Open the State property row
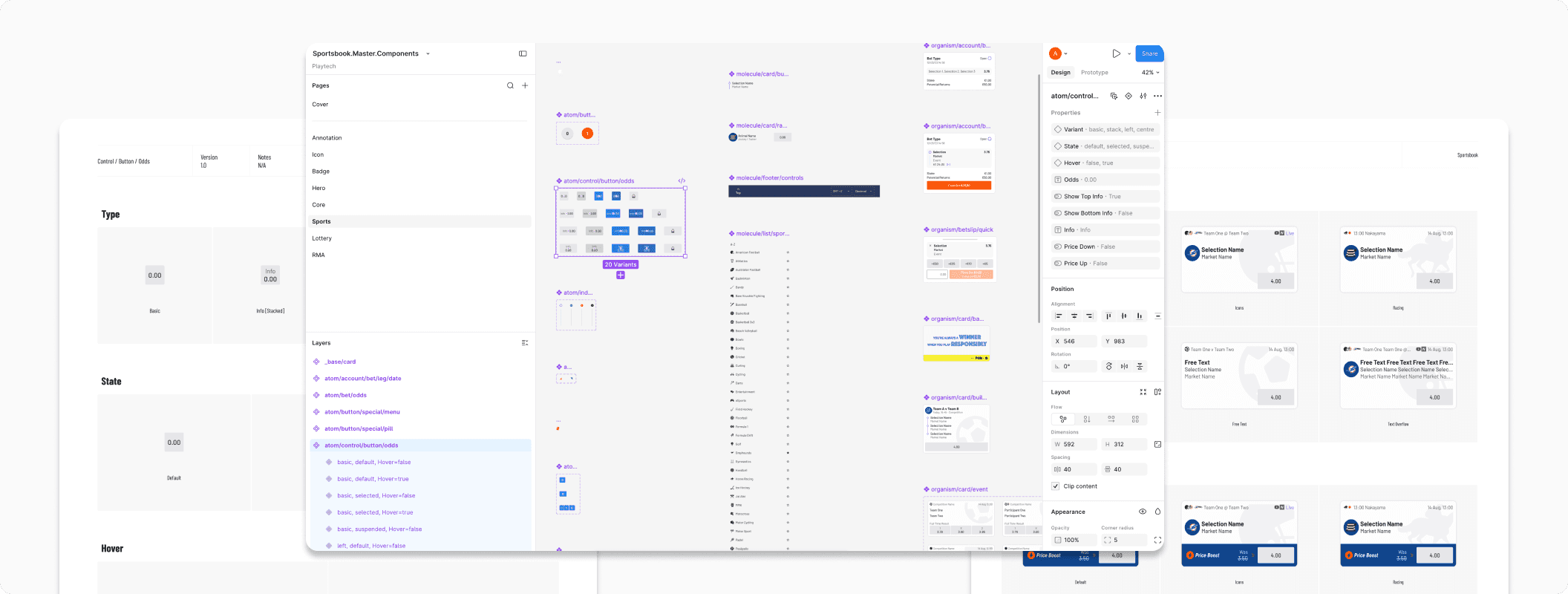 pyautogui.click(x=1105, y=146)
